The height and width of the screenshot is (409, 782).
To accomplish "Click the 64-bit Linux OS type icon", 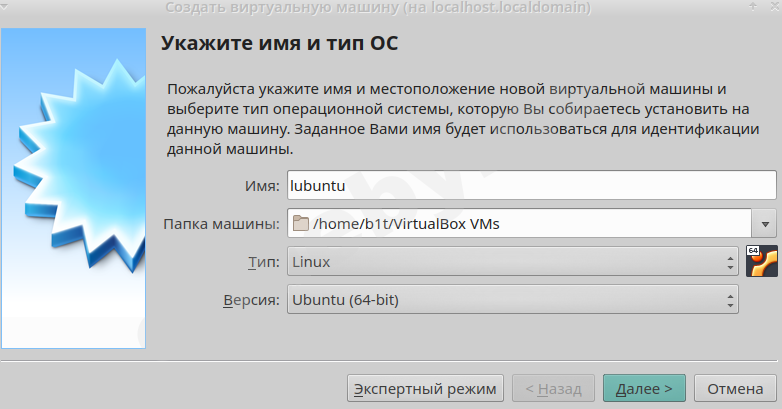I will click(x=761, y=261).
